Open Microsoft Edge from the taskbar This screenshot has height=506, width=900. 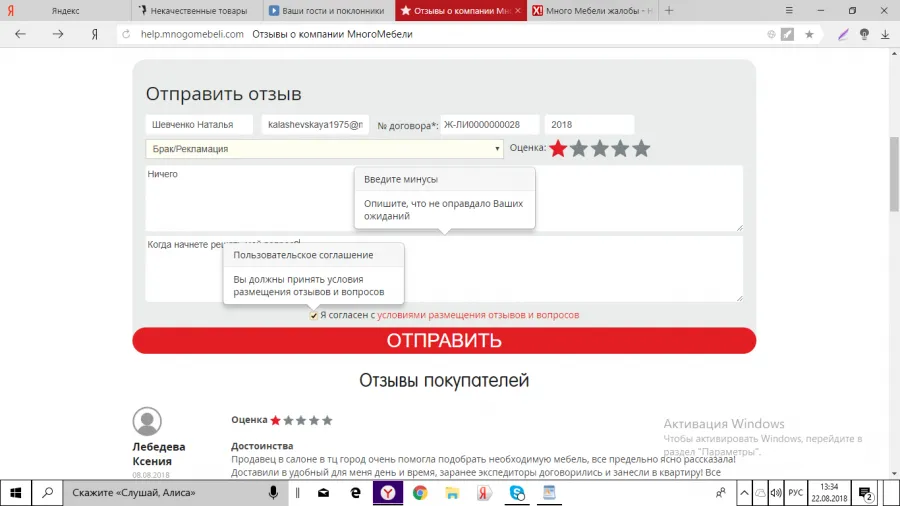point(356,492)
